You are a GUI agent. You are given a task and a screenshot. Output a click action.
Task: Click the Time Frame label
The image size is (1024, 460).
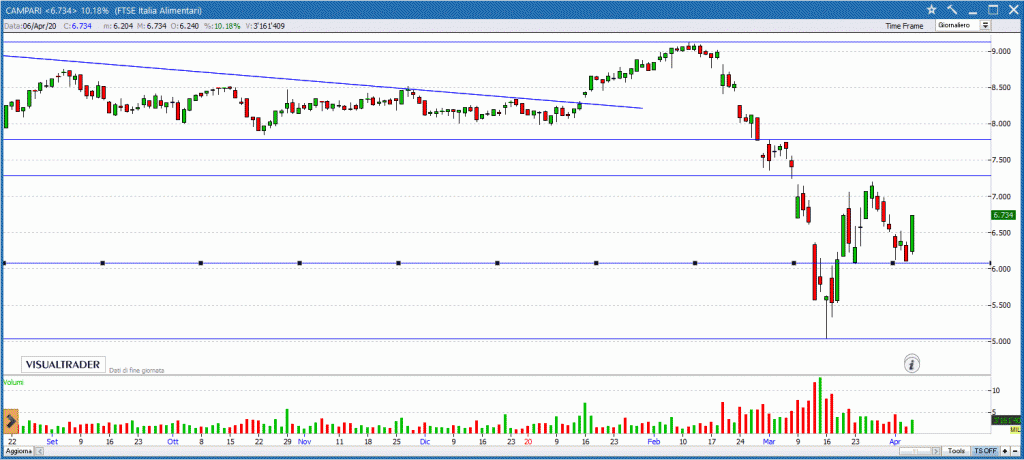[904, 26]
